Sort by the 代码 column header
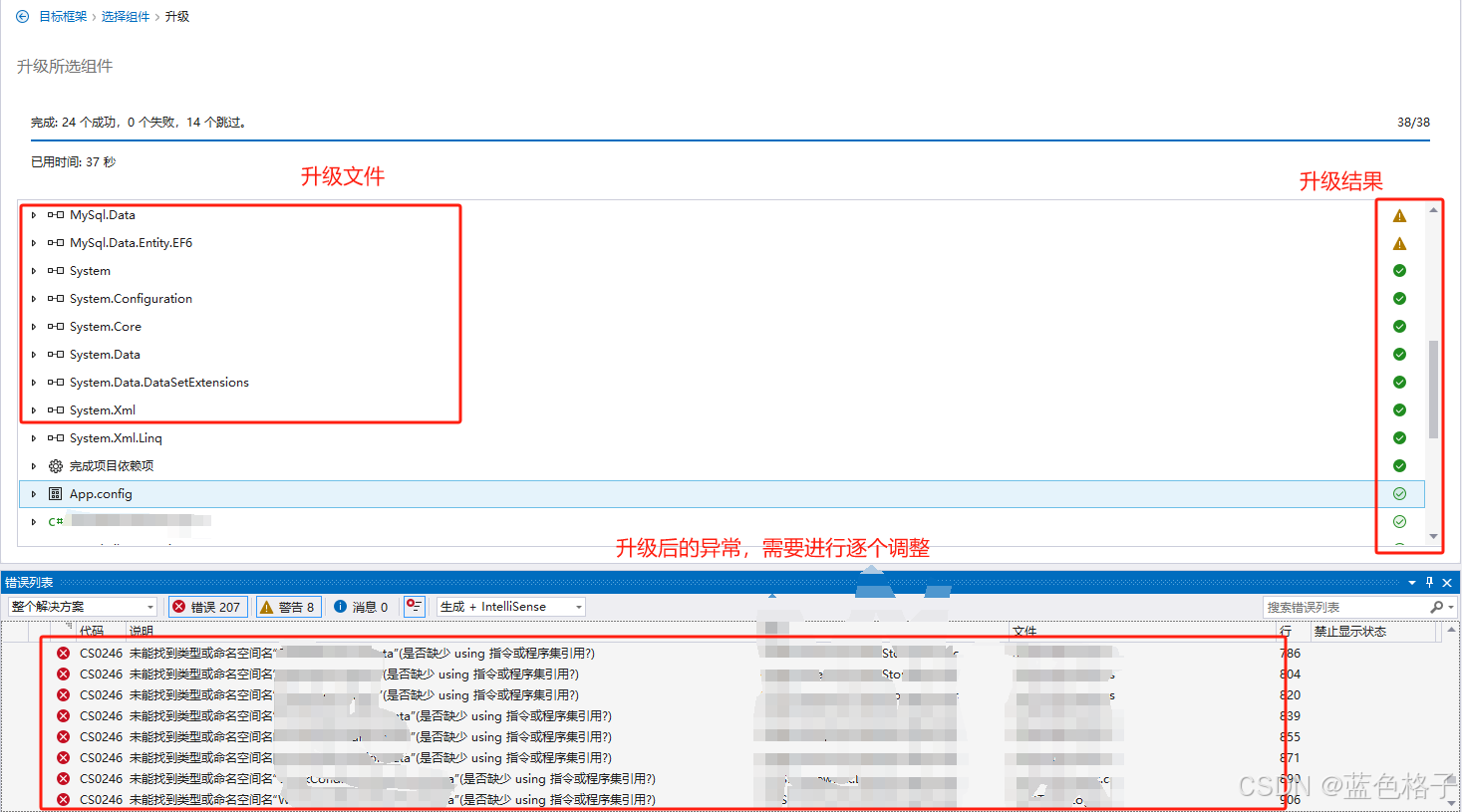 (92, 632)
